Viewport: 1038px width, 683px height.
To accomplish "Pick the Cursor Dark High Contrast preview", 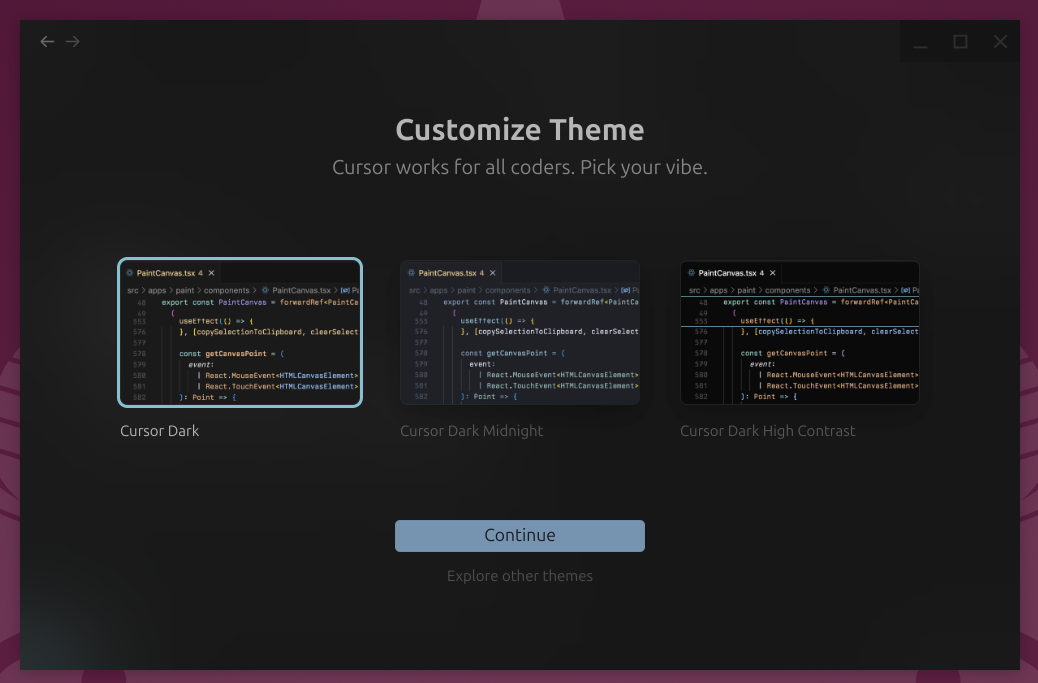I will click(x=800, y=332).
